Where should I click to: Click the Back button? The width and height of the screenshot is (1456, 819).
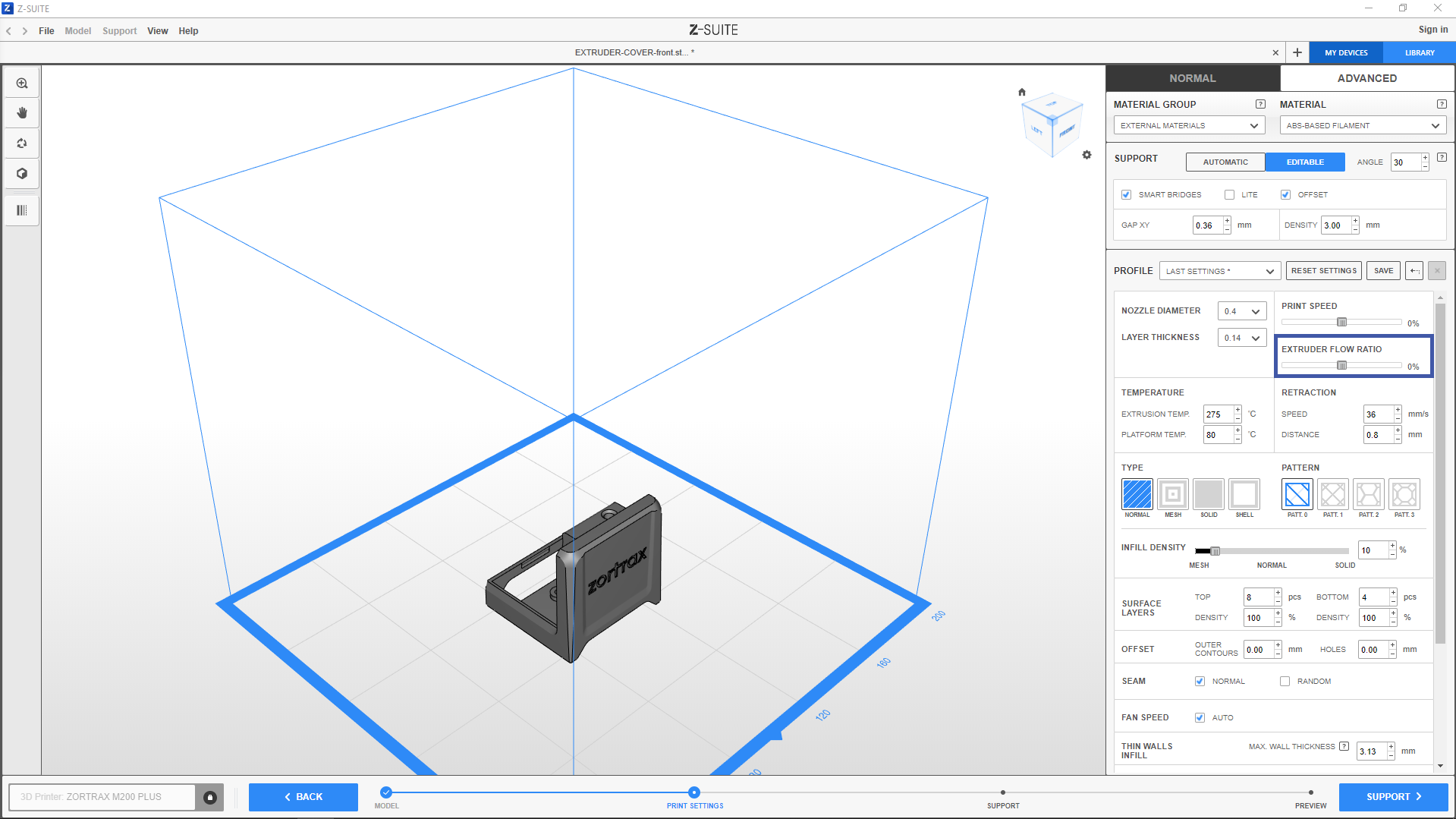(x=303, y=797)
